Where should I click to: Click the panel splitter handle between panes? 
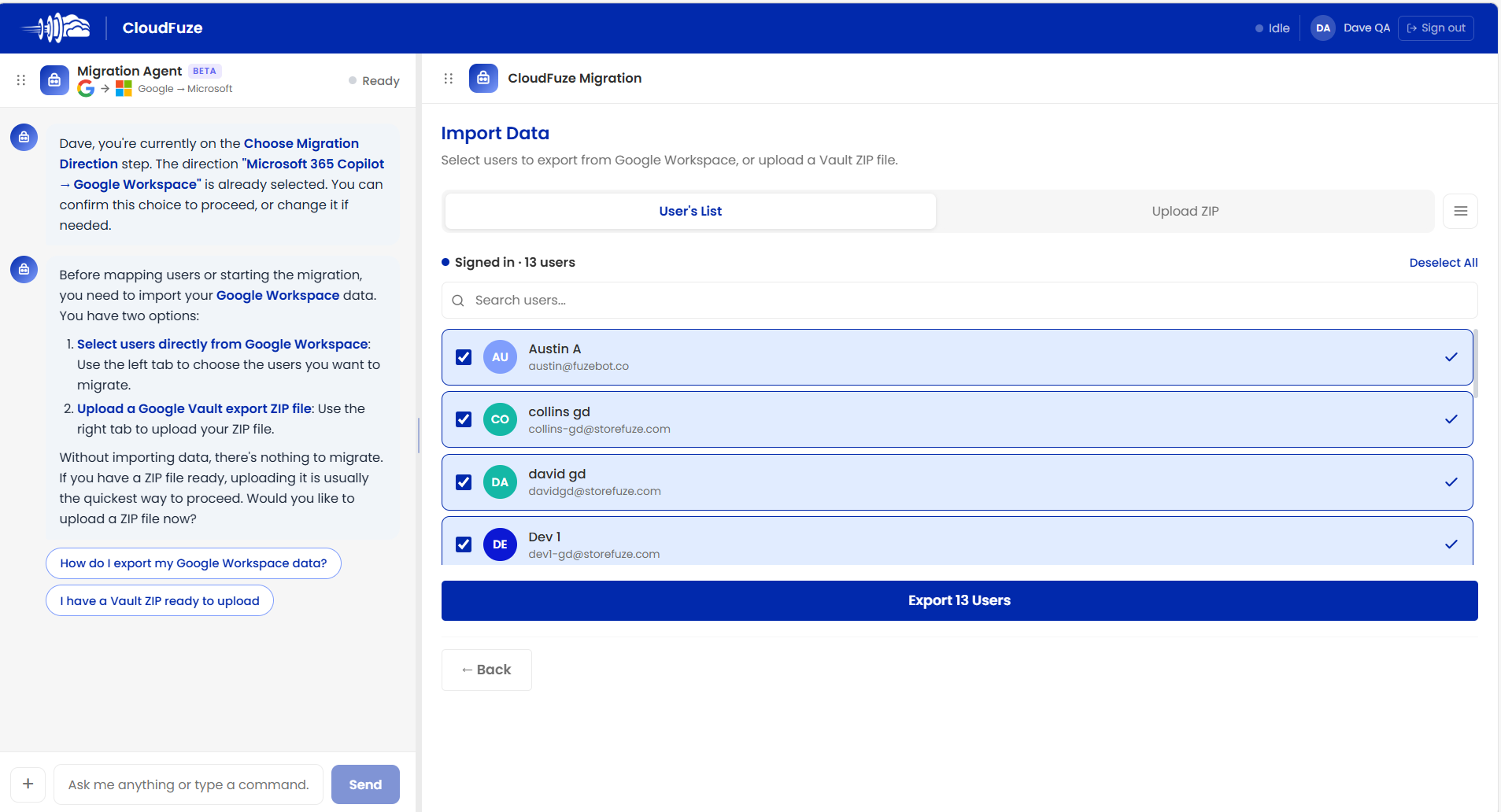point(419,434)
